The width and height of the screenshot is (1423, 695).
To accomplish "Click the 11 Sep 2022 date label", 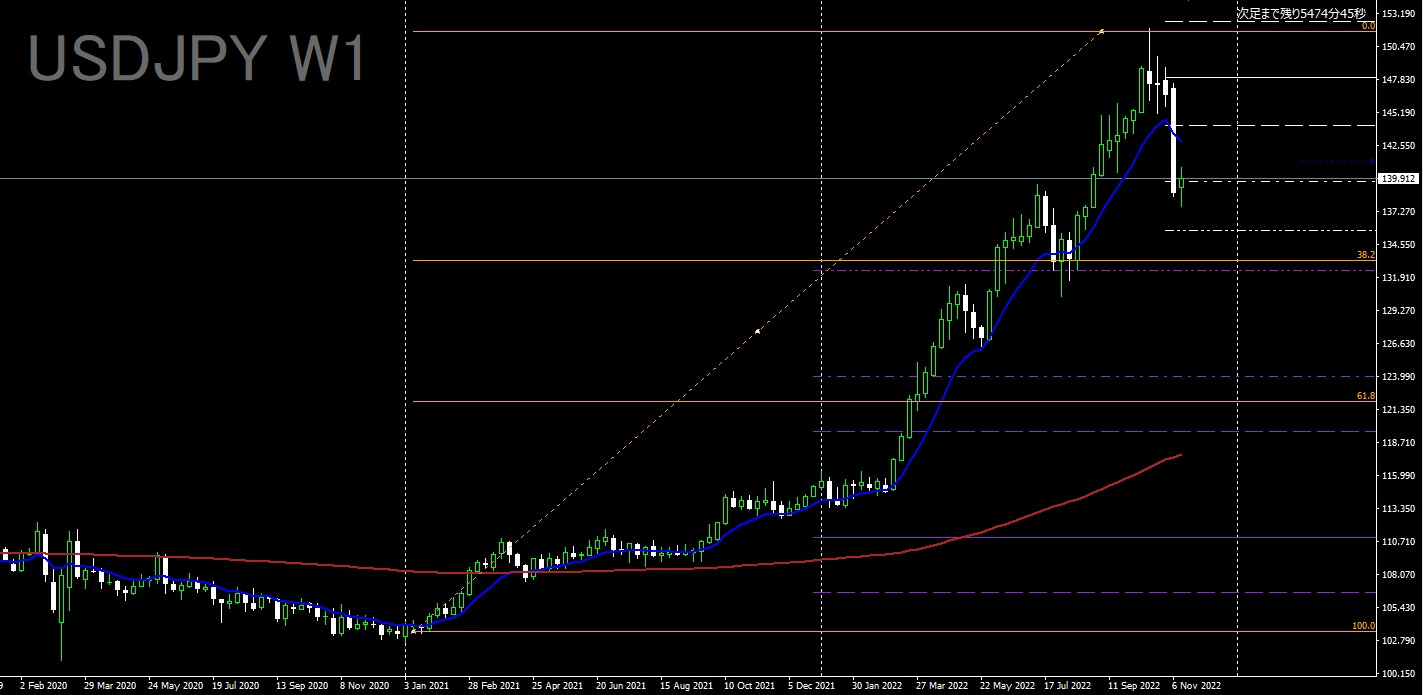I will pos(1135,687).
